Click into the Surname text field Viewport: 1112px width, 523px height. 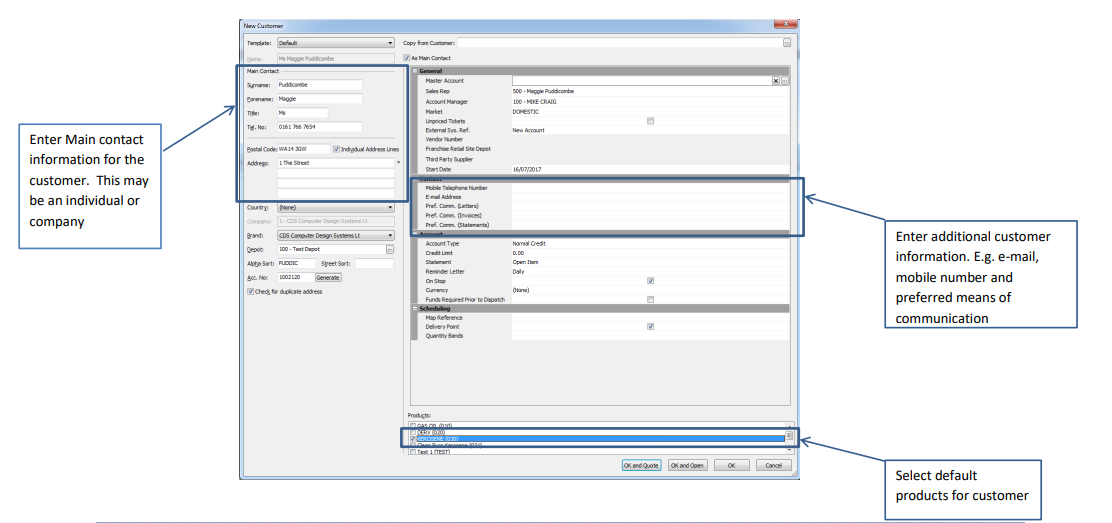tap(319, 85)
